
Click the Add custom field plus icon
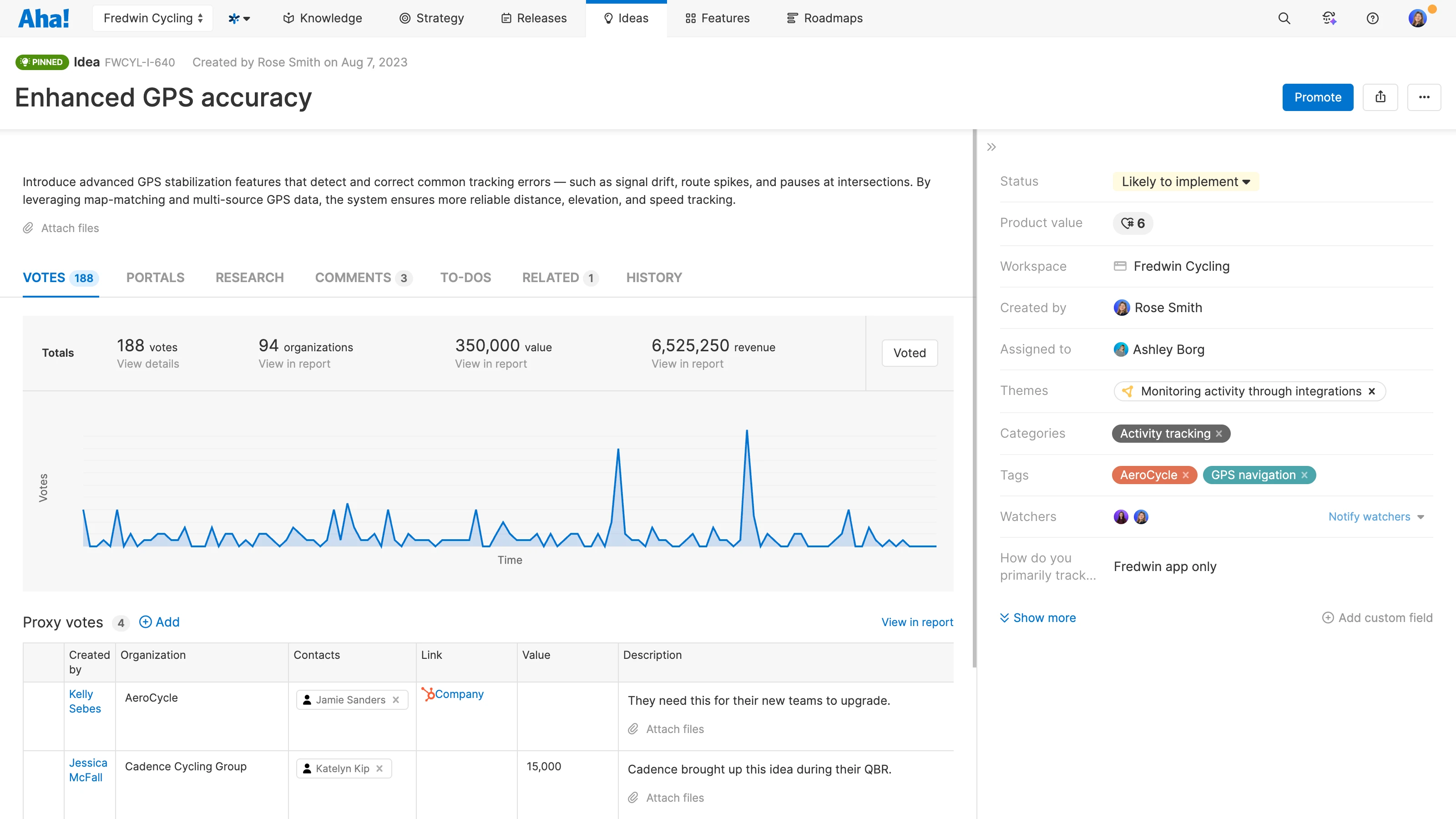(x=1328, y=618)
